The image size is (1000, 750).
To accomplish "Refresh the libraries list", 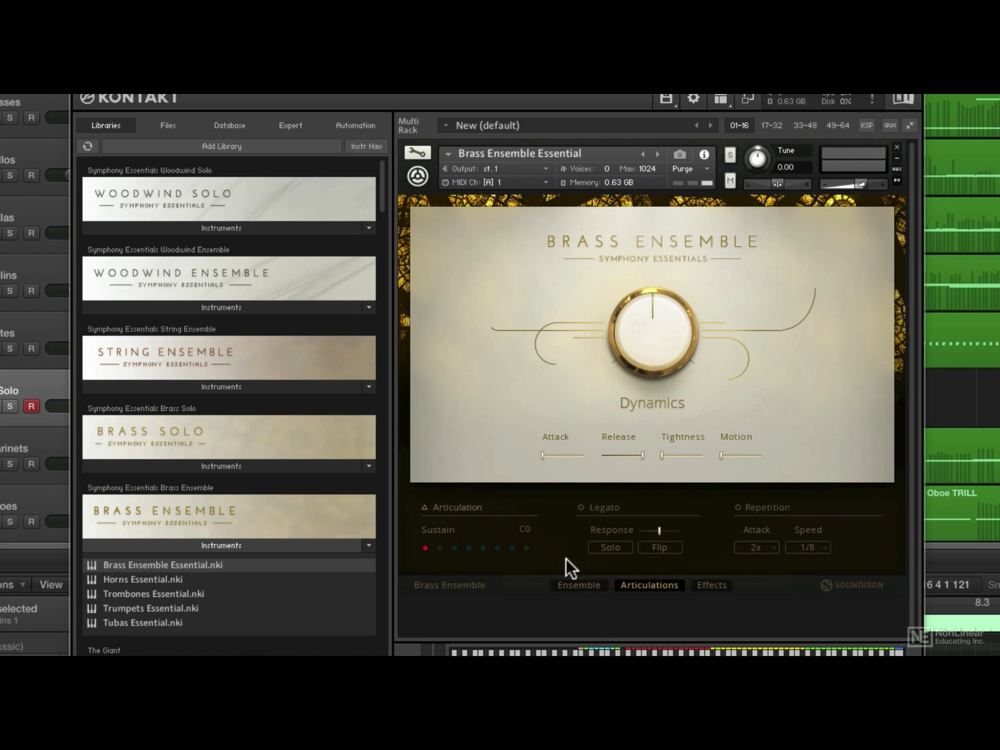I will point(87,146).
